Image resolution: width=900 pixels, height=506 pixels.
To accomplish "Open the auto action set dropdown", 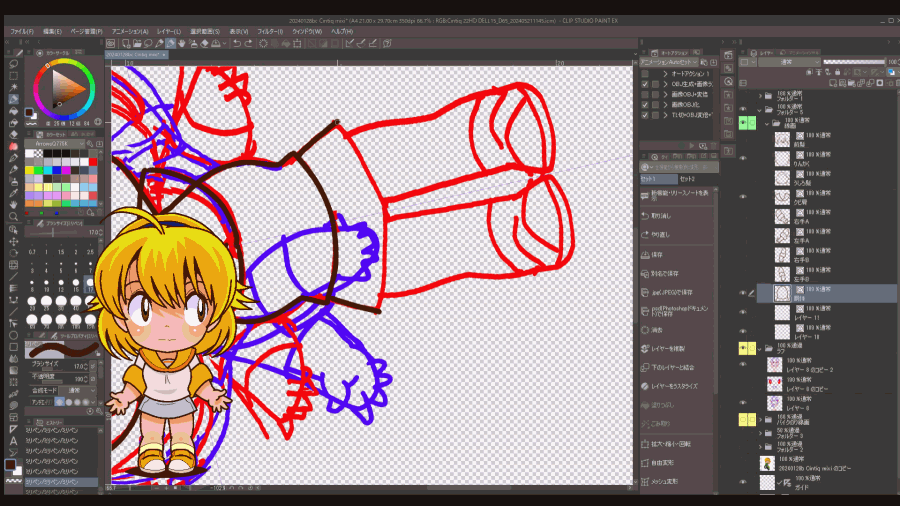I will [x=669, y=62].
